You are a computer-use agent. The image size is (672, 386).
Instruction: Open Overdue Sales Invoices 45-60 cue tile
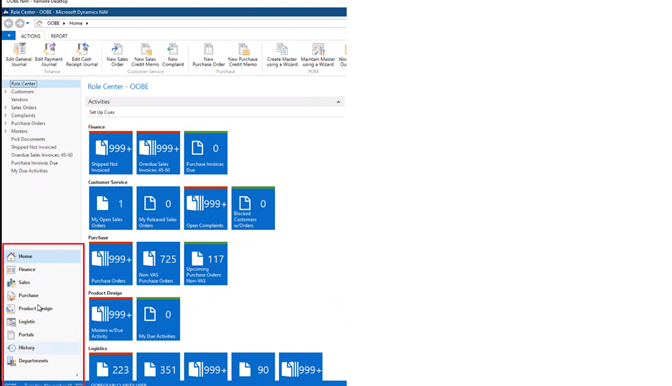click(x=158, y=153)
